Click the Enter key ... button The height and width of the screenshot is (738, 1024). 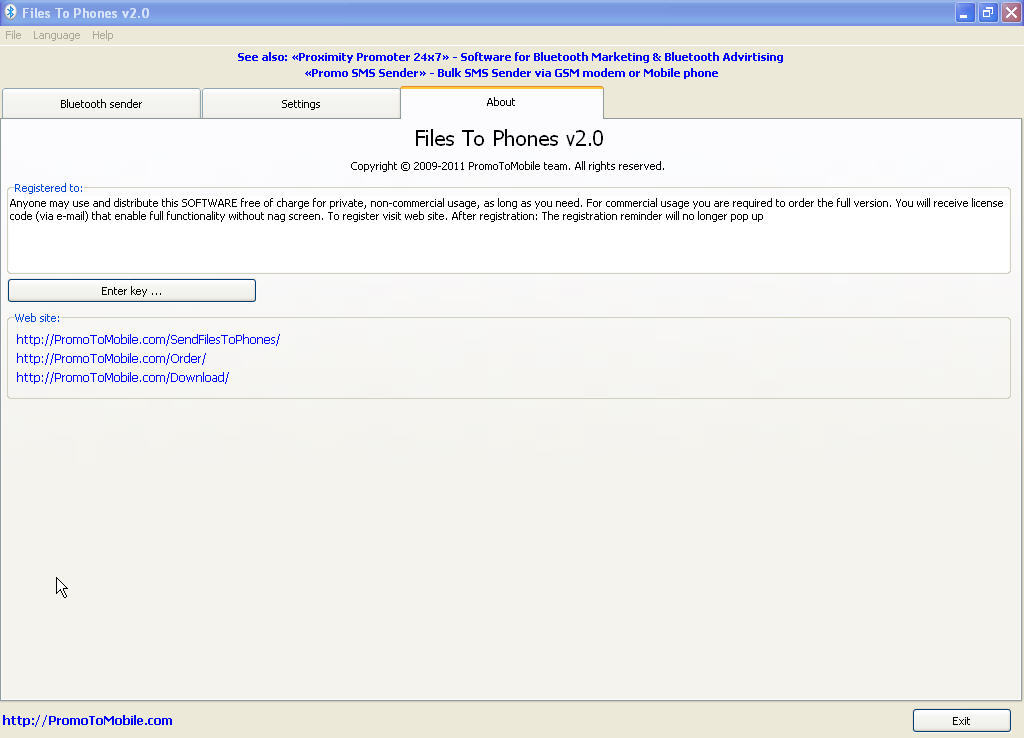[x=132, y=291]
